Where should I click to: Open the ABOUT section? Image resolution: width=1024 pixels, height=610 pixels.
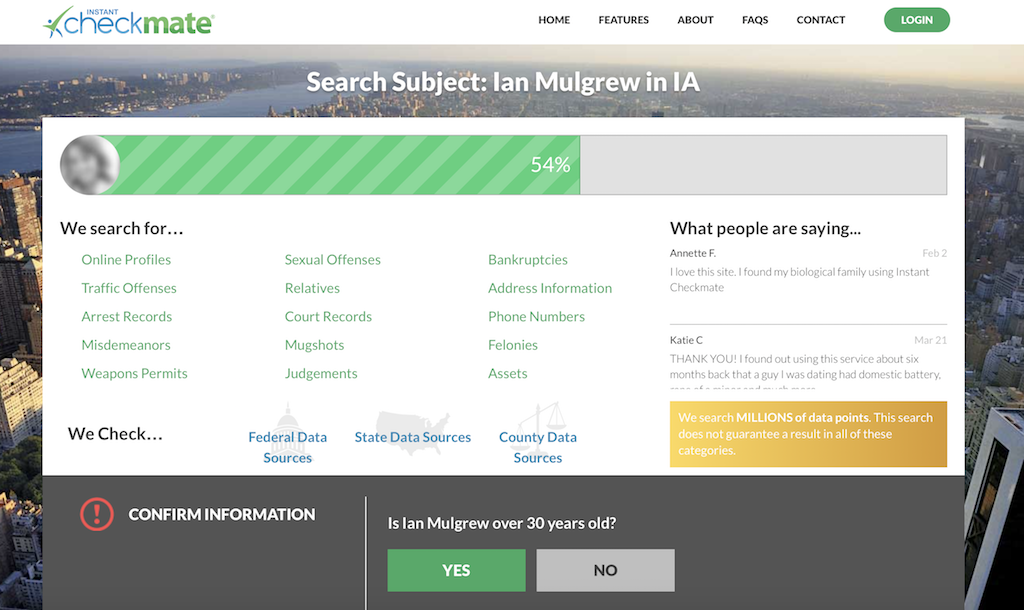click(695, 19)
